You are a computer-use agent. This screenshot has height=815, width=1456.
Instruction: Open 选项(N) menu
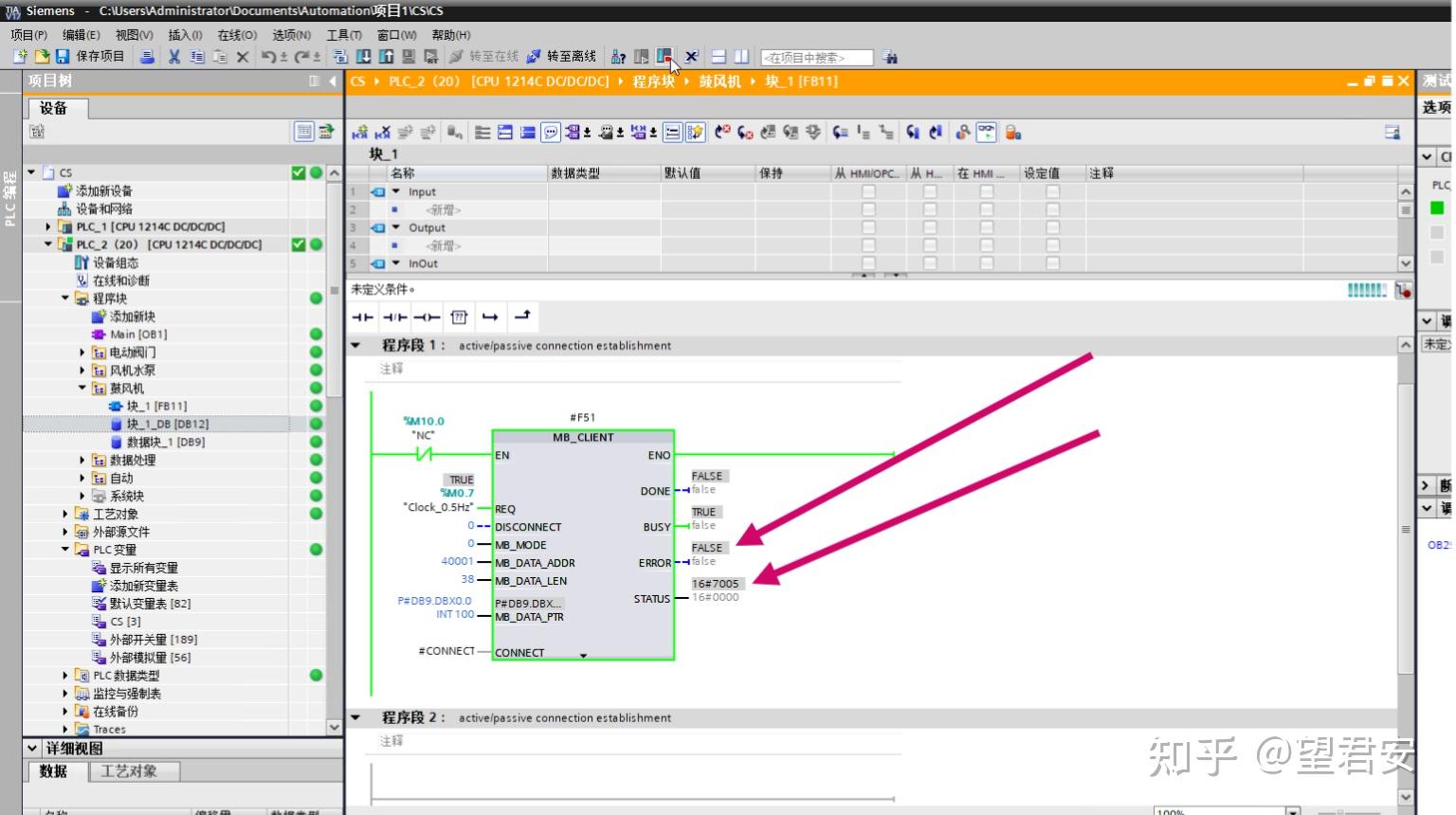(x=292, y=35)
